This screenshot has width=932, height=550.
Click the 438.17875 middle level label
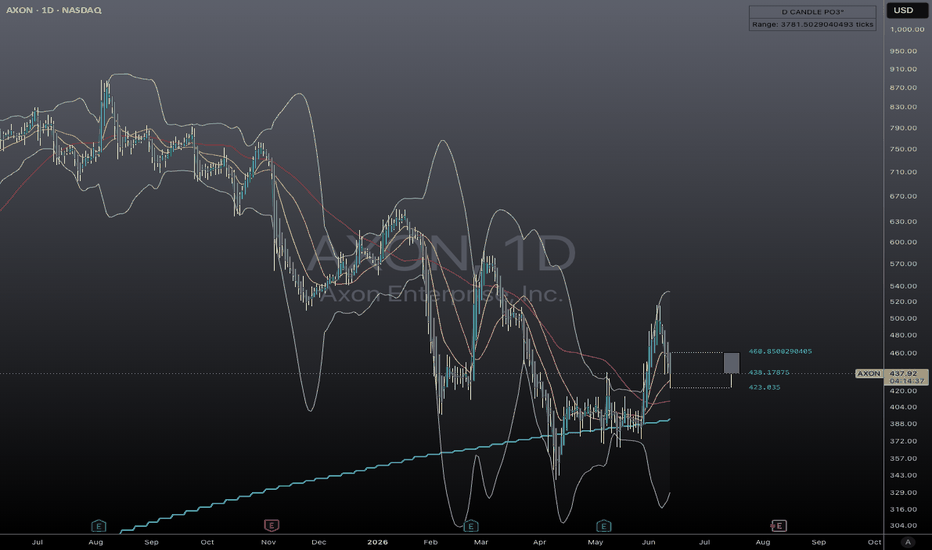tap(769, 372)
